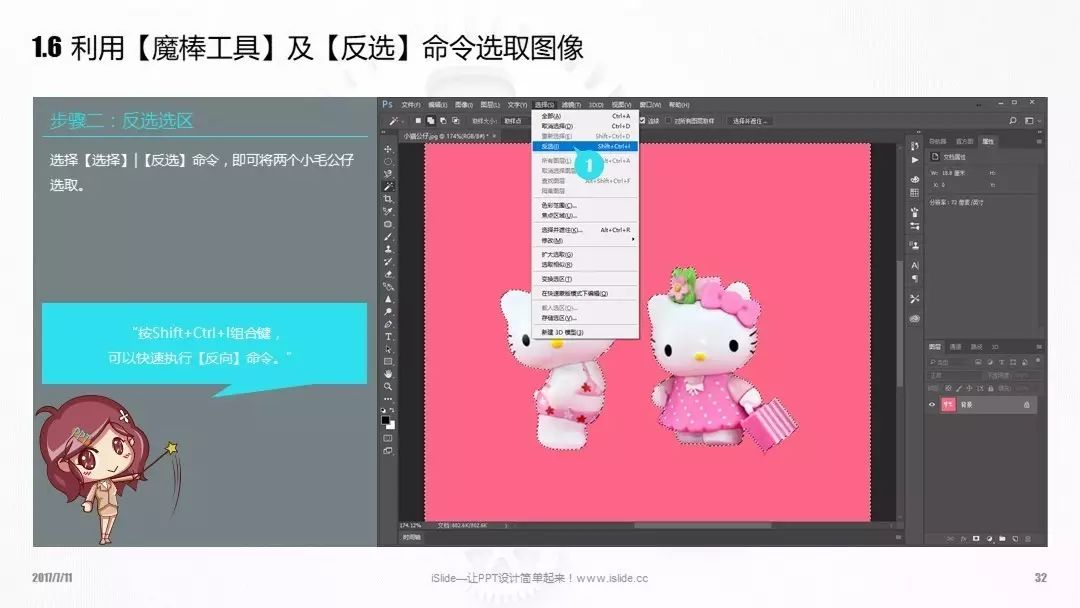This screenshot has width=1080, height=608.
Task: Open the 文件(F) menu
Action: [x=411, y=105]
